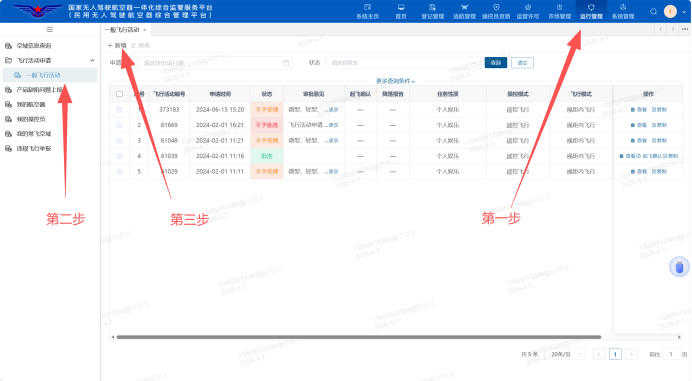Click 申请时间 column header

coord(220,94)
